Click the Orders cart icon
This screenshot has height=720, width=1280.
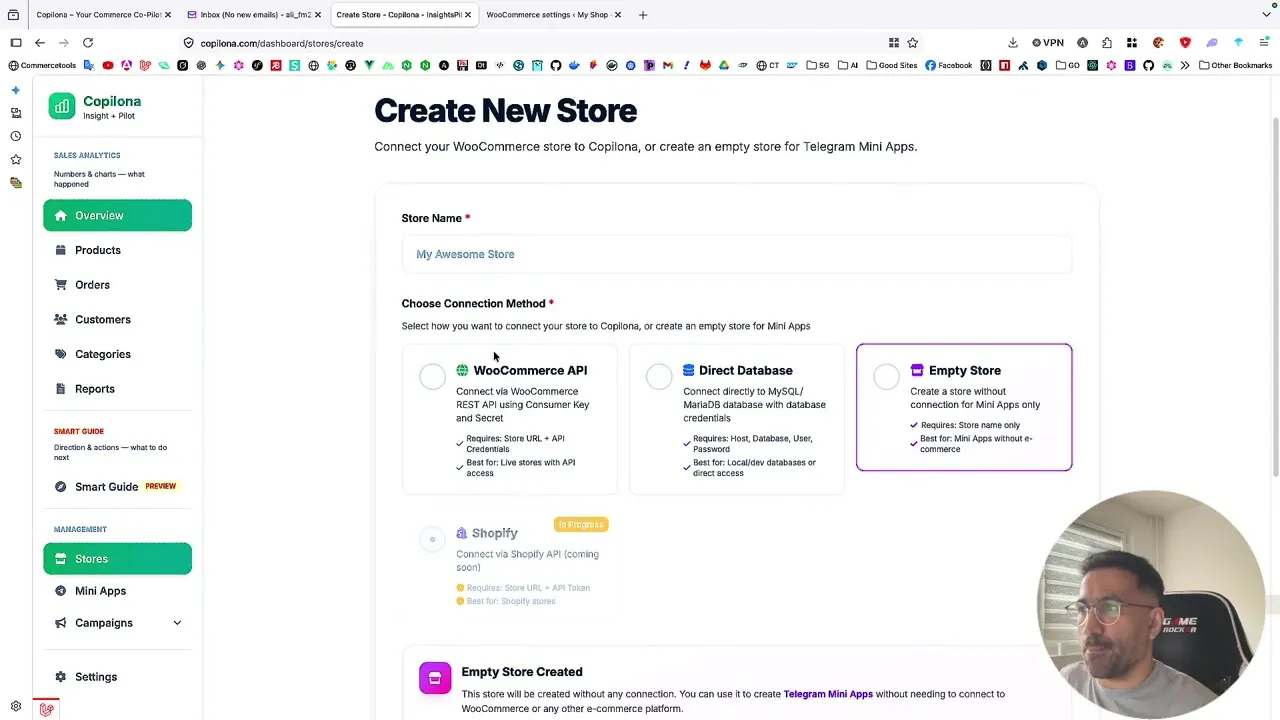[61, 285]
